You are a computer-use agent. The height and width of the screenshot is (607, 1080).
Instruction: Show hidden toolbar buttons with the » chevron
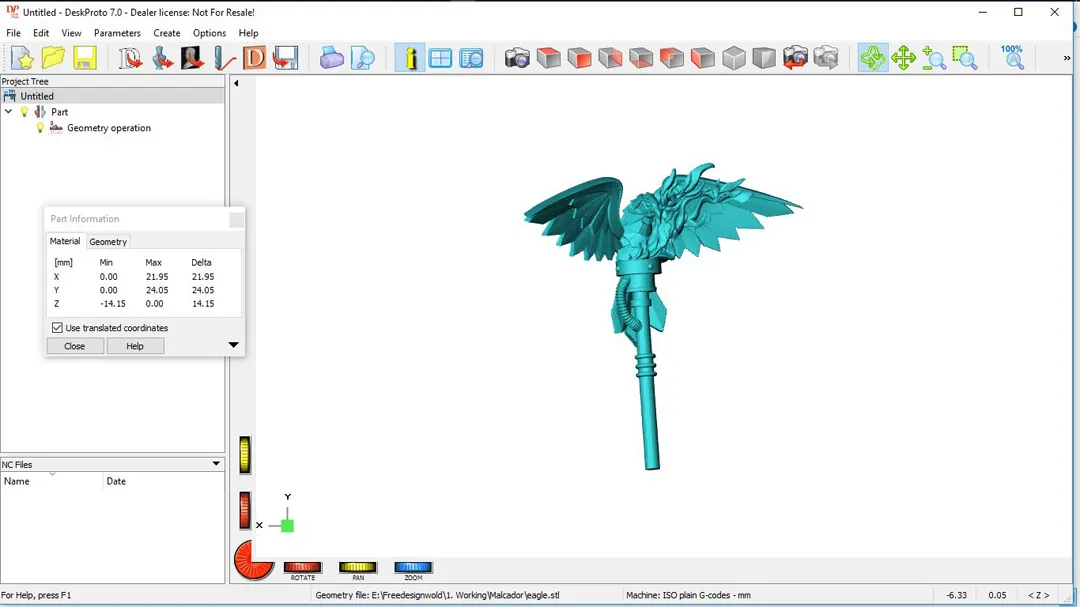tap(1066, 58)
